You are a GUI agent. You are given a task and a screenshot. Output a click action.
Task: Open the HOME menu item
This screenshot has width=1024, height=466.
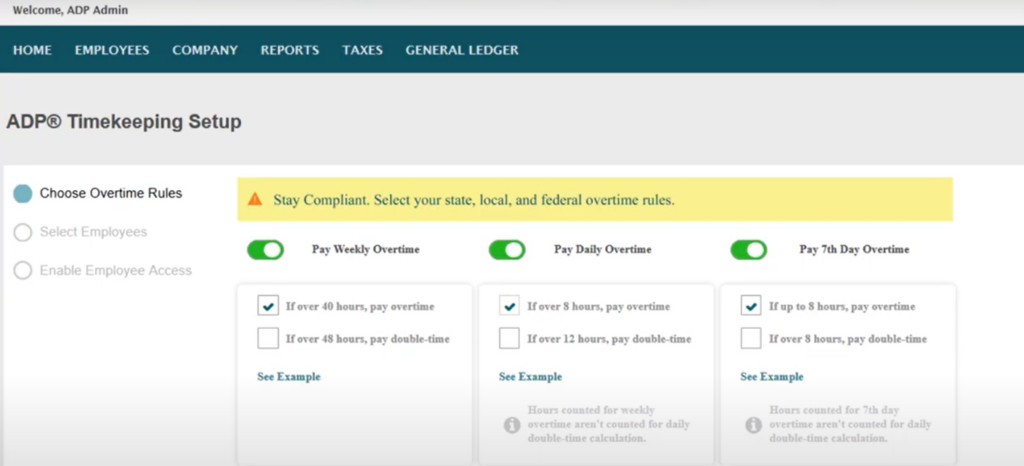[x=32, y=50]
